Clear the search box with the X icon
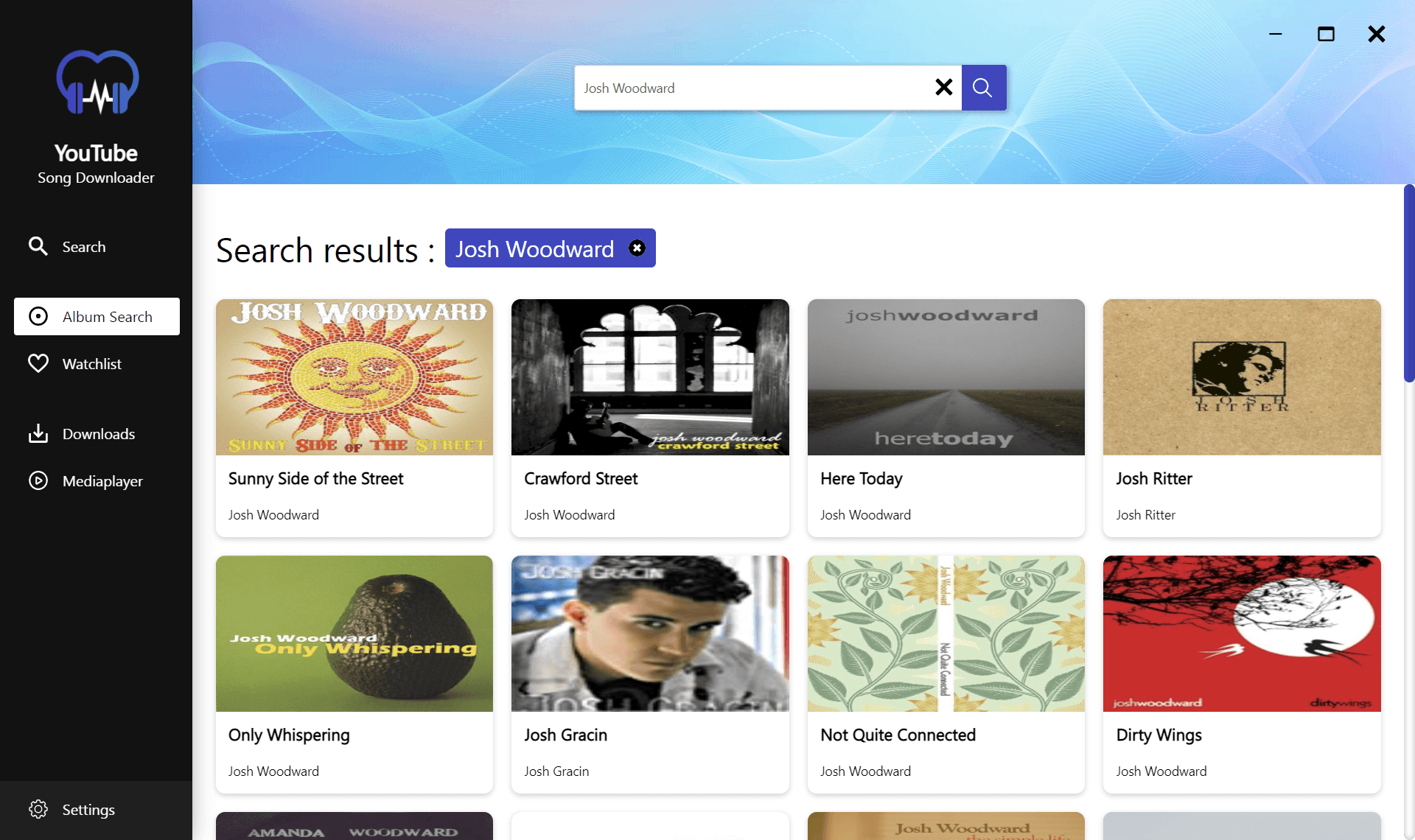Screen dimensions: 1415x840 (x=943, y=88)
